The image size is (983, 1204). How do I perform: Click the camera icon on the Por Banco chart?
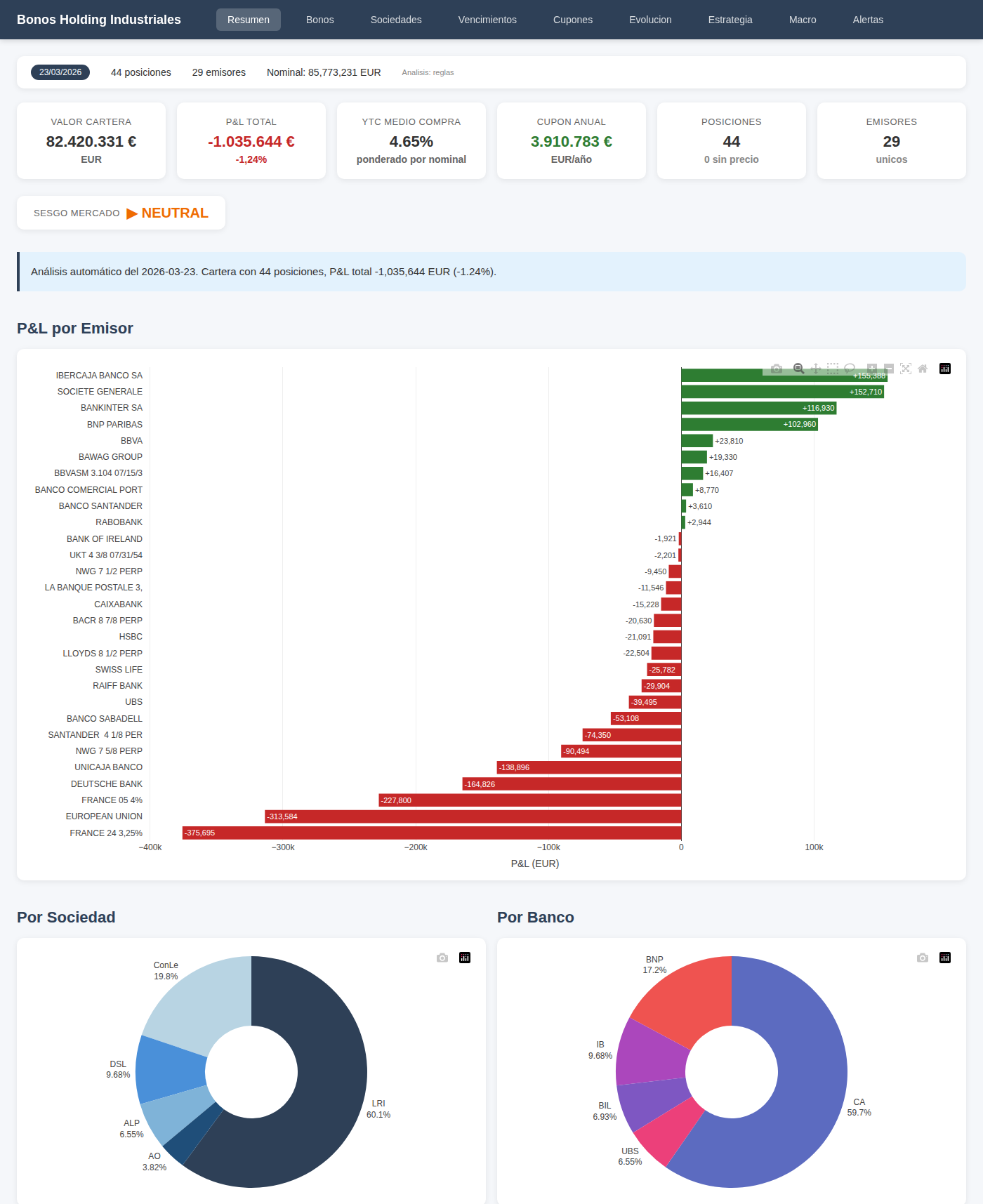click(x=923, y=958)
